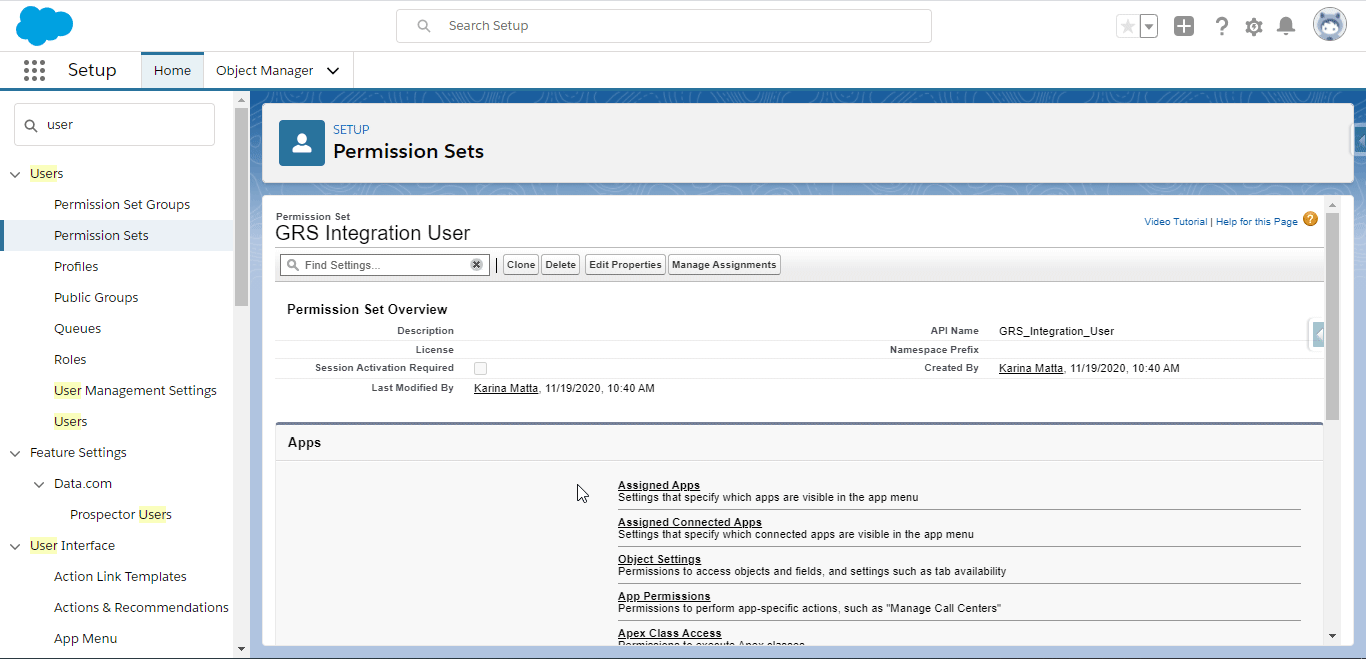
Task: Open the App Launcher grid icon
Action: tap(34, 70)
